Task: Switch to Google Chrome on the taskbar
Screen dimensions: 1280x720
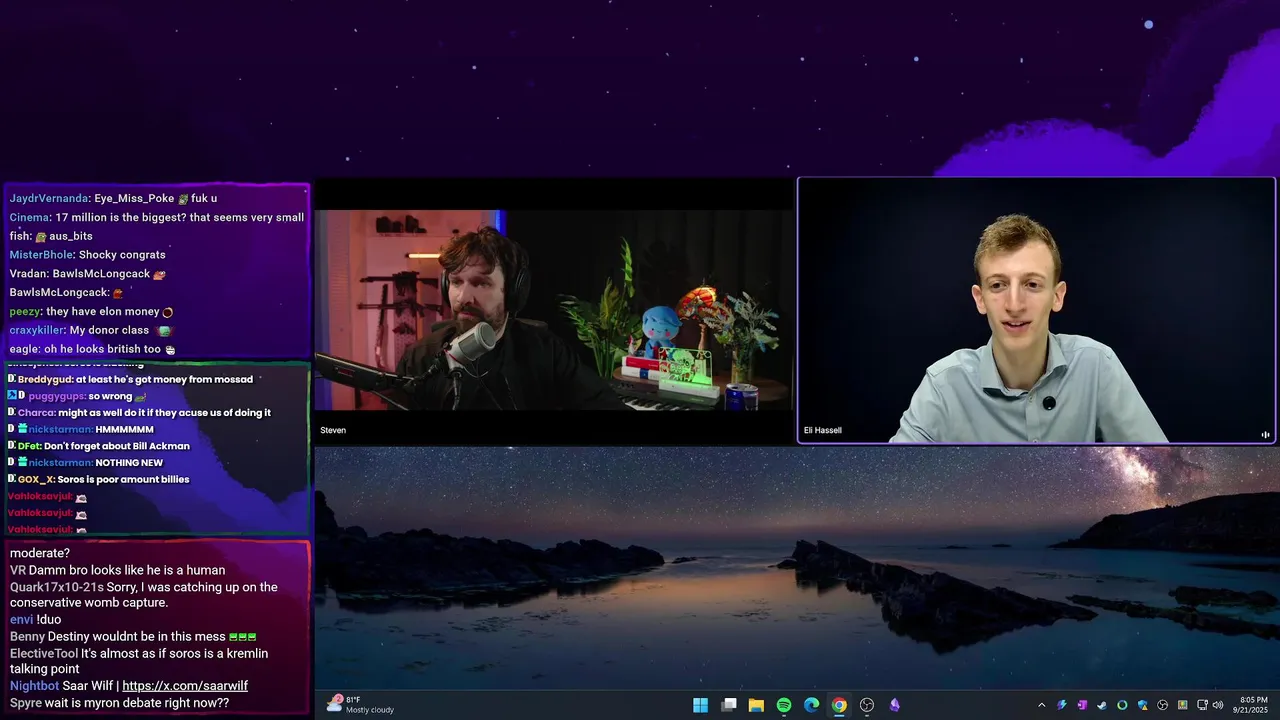Action: pyautogui.click(x=839, y=705)
